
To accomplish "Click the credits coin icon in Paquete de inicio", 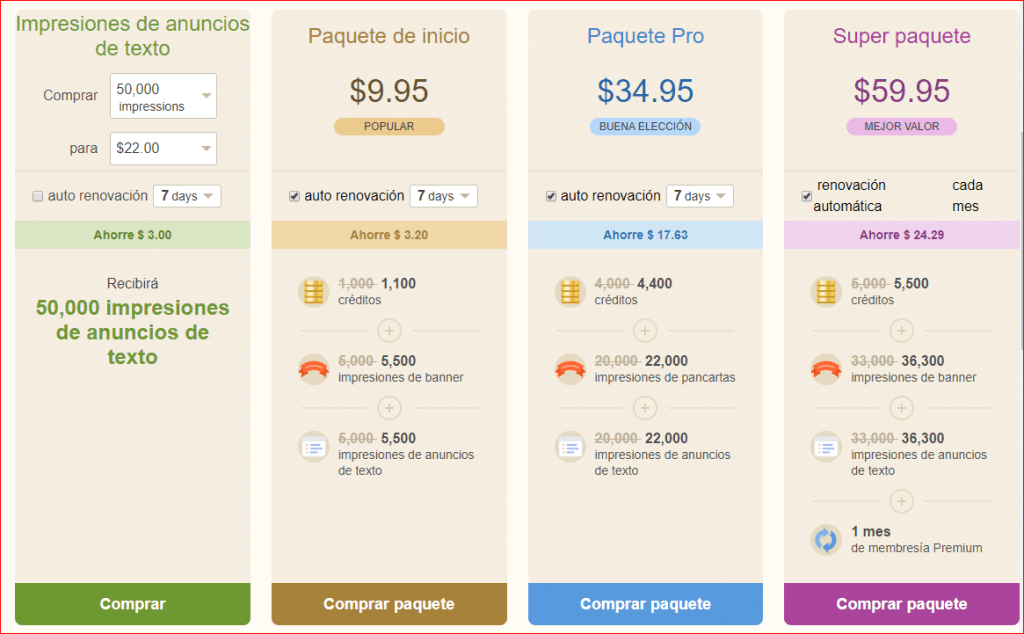I will [x=314, y=292].
